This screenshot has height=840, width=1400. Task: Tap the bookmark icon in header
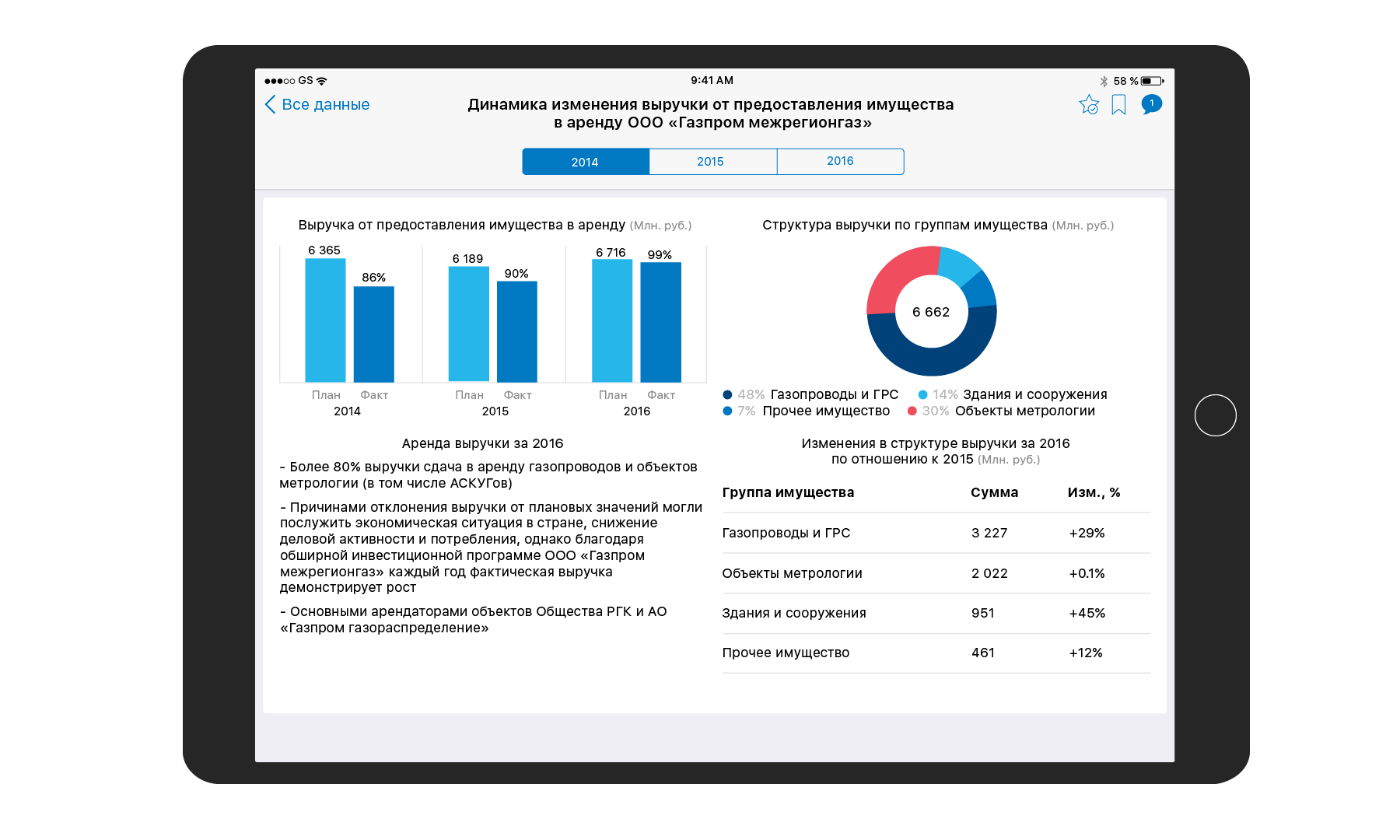pos(1118,105)
